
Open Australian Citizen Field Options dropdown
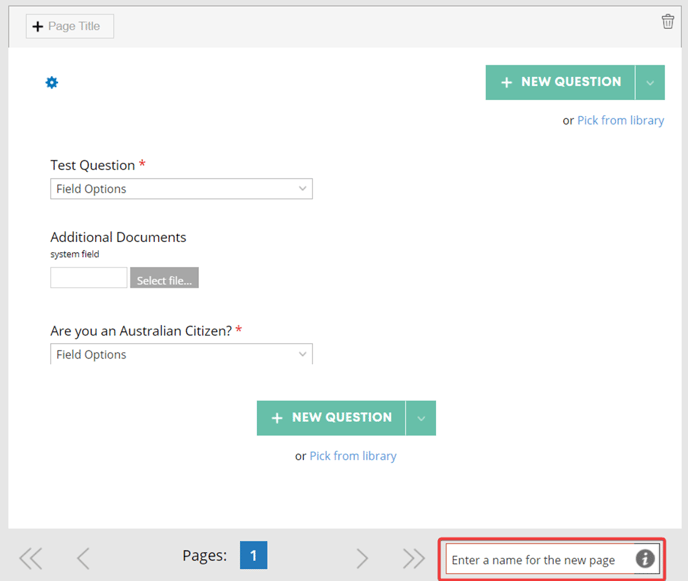pos(181,354)
